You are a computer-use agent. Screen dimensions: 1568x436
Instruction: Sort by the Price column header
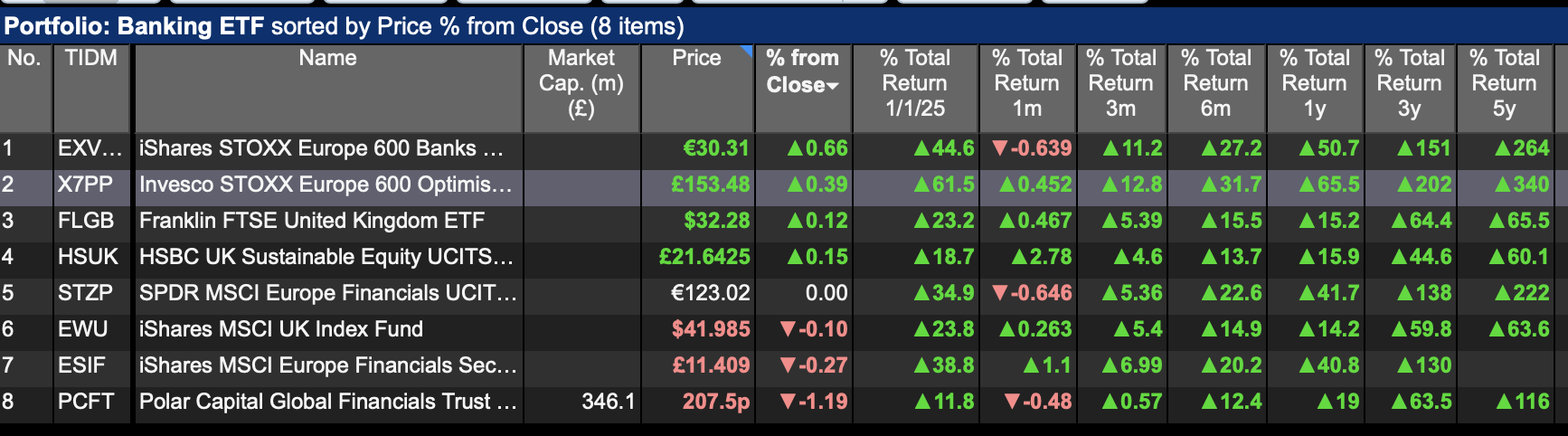[x=697, y=88]
